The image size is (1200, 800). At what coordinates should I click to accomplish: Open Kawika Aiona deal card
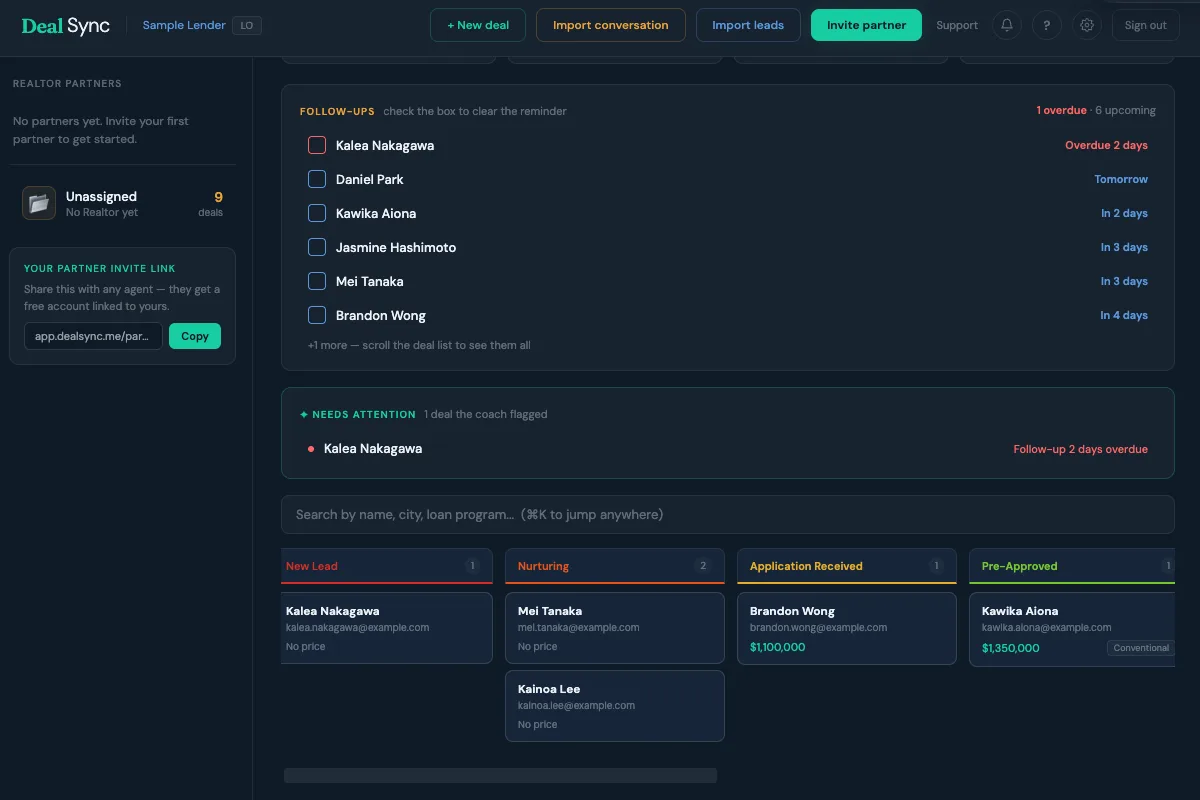1072,629
